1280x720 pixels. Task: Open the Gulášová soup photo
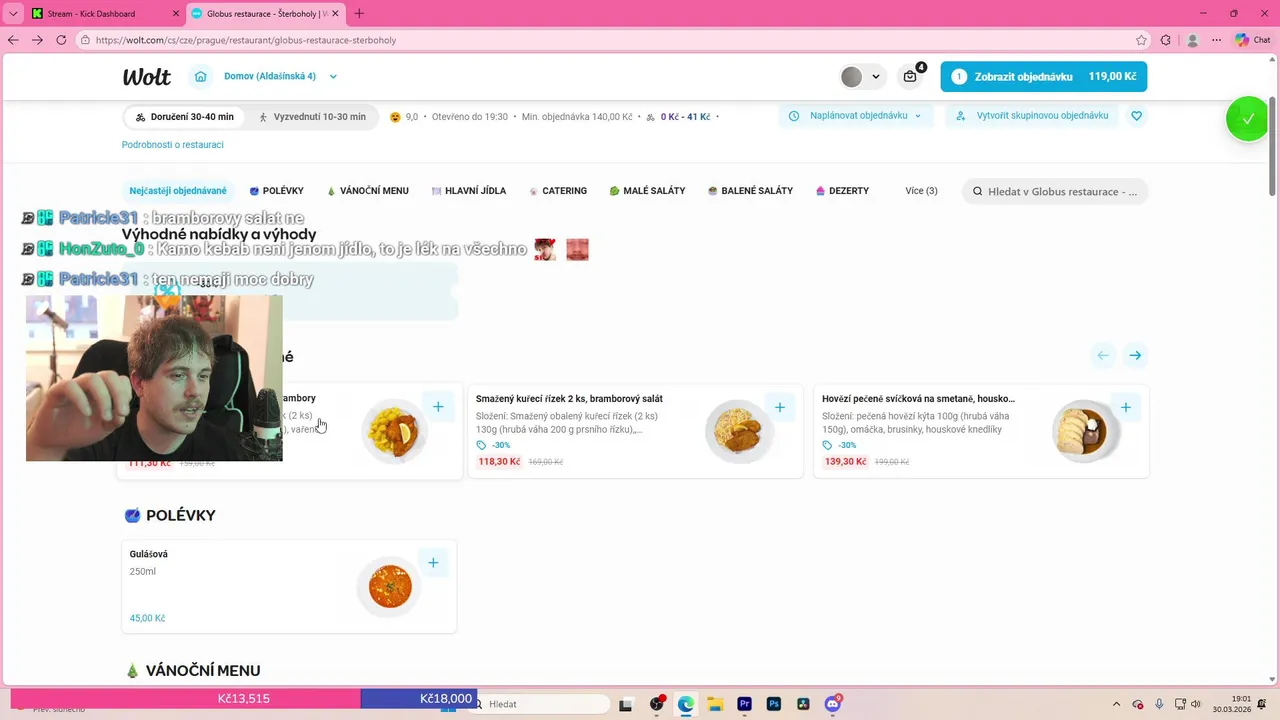point(390,587)
